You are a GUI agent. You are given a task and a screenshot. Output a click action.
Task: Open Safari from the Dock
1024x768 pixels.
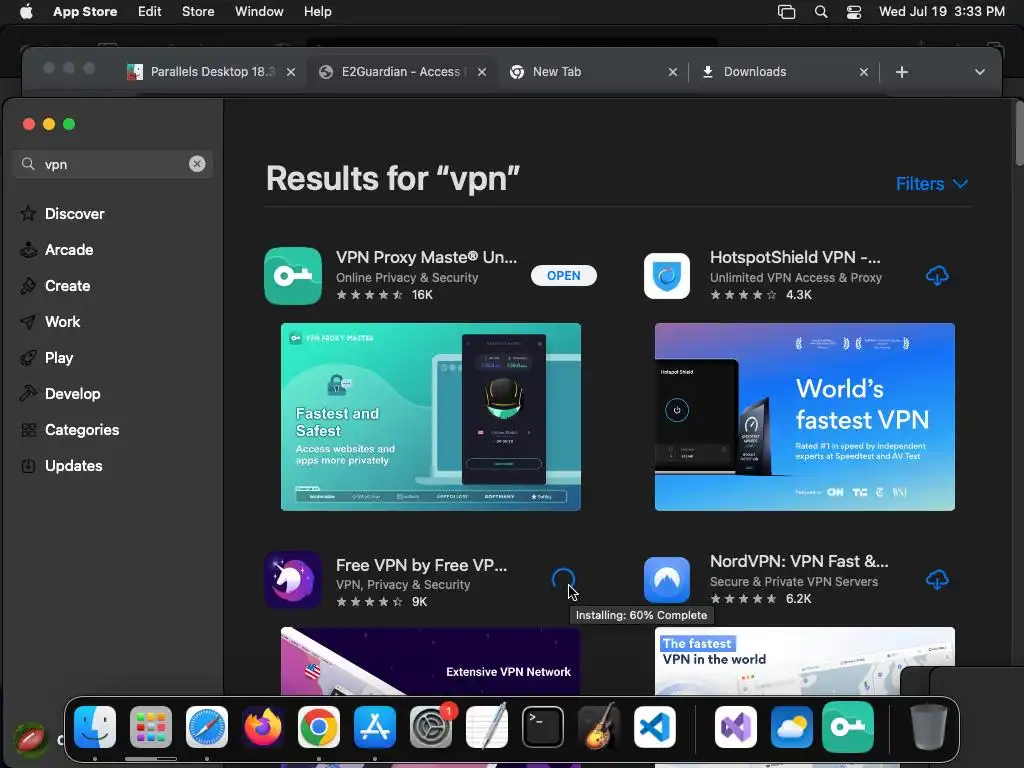206,727
